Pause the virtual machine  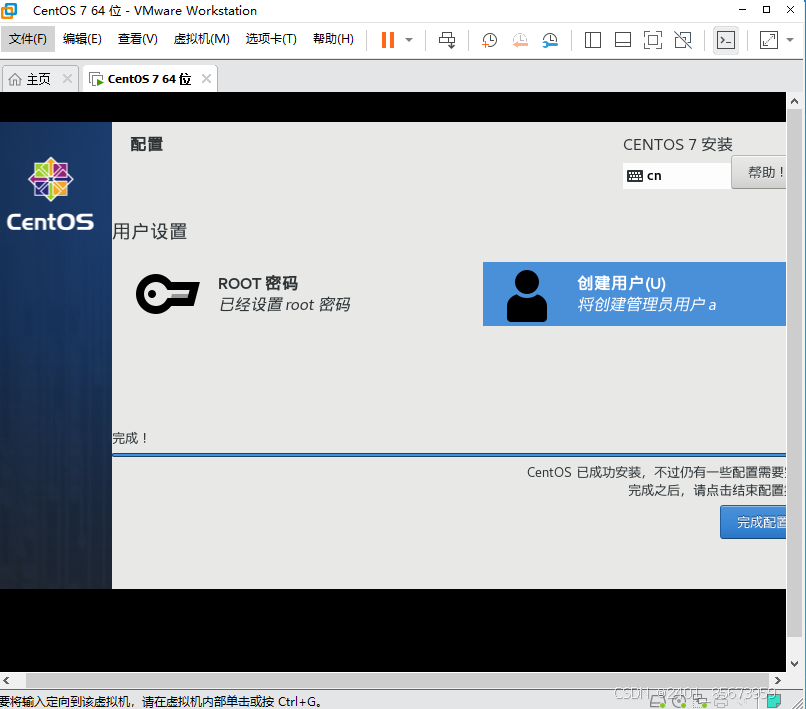click(388, 40)
